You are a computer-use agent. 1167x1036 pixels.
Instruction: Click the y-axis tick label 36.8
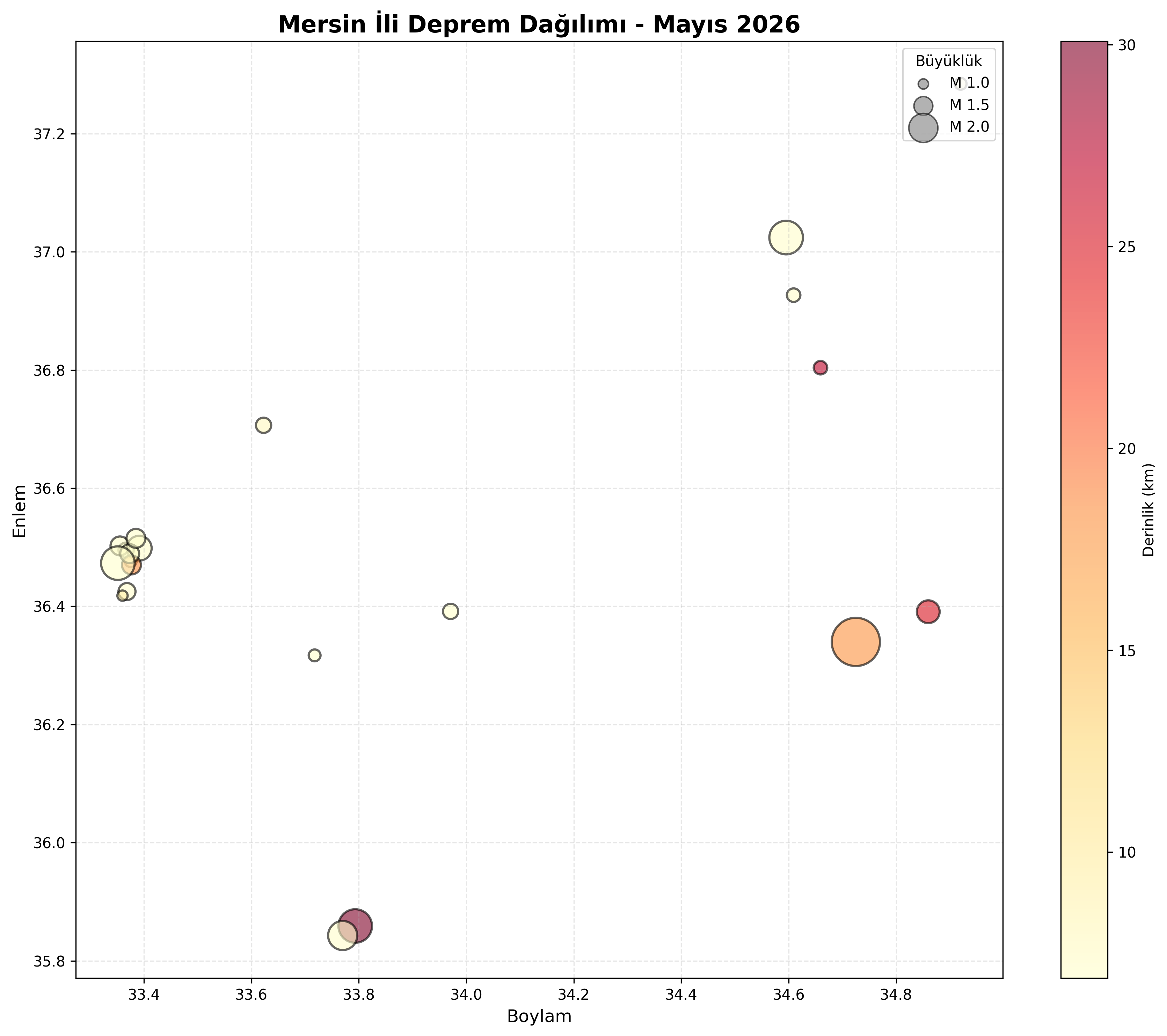pos(49,370)
